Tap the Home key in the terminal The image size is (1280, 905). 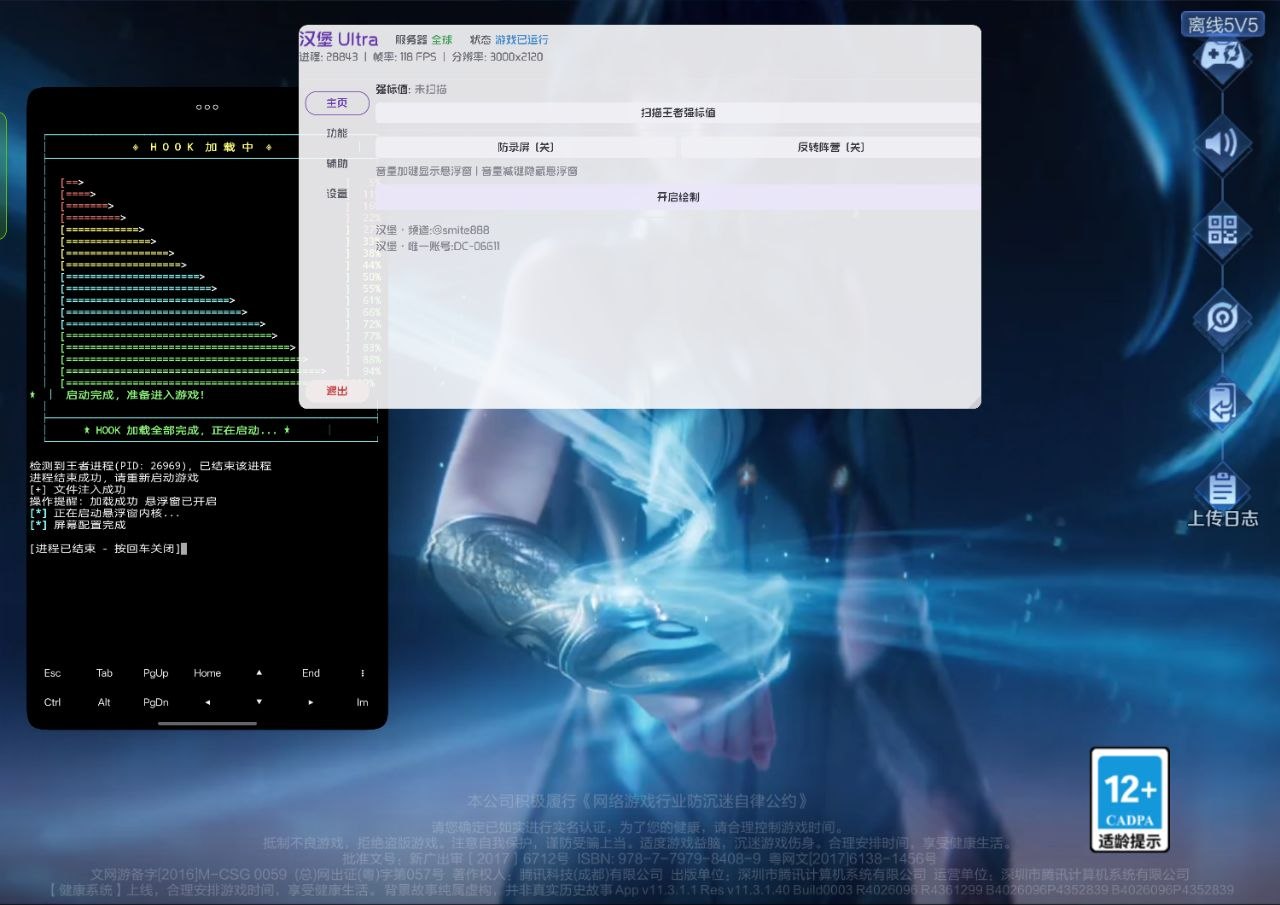[208, 673]
